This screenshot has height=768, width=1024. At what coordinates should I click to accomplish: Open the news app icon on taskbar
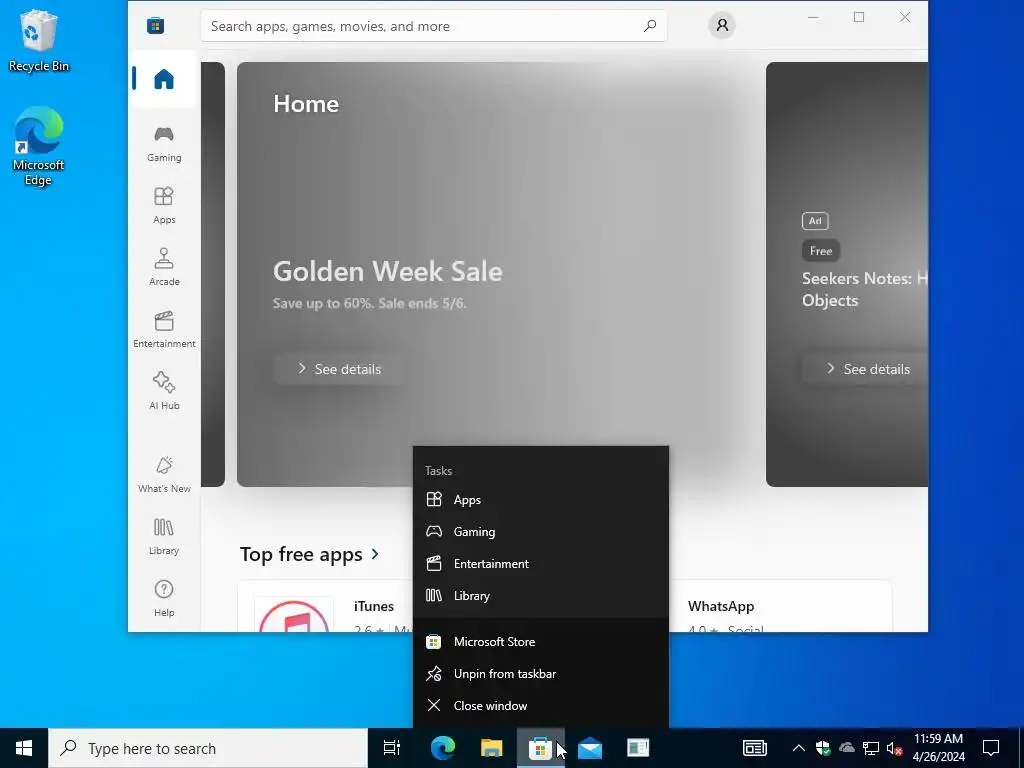pyautogui.click(x=638, y=748)
